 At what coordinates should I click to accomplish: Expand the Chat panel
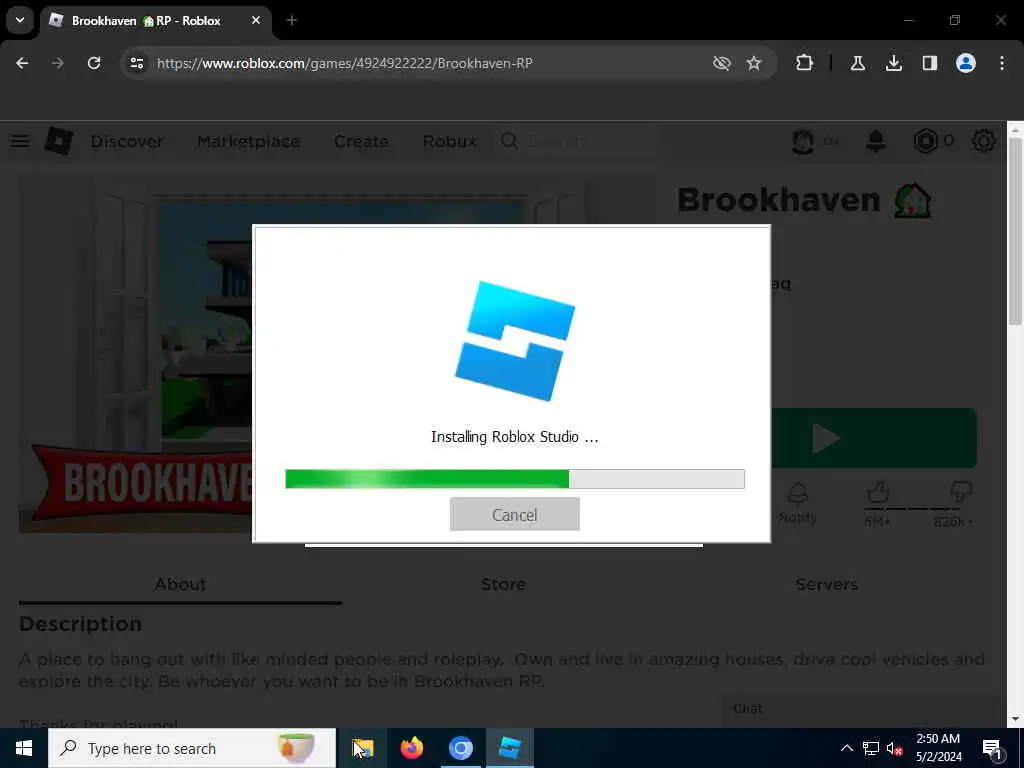856,709
